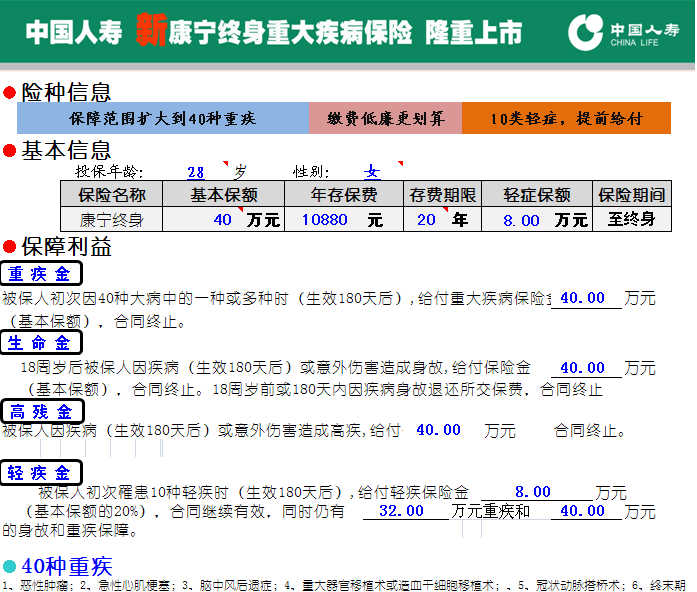The height and width of the screenshot is (592, 697).
Task: Click the 基本信息 section heading
Action: tap(66, 150)
